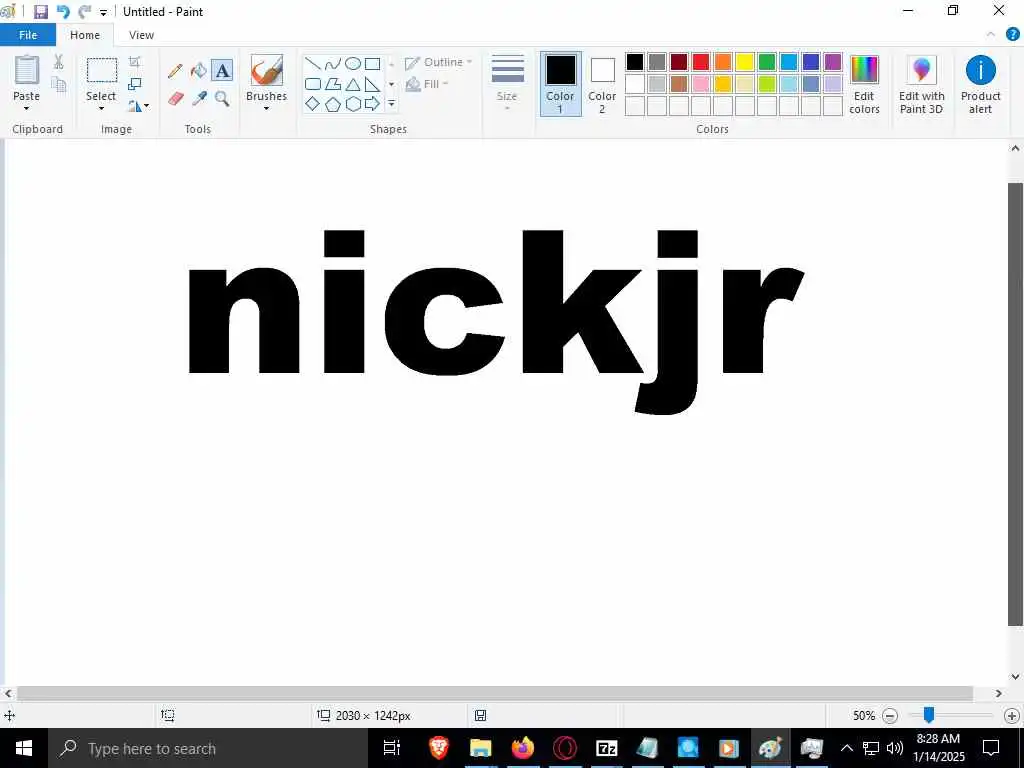1024x768 pixels.
Task: Select the Text tool
Action: (223, 71)
